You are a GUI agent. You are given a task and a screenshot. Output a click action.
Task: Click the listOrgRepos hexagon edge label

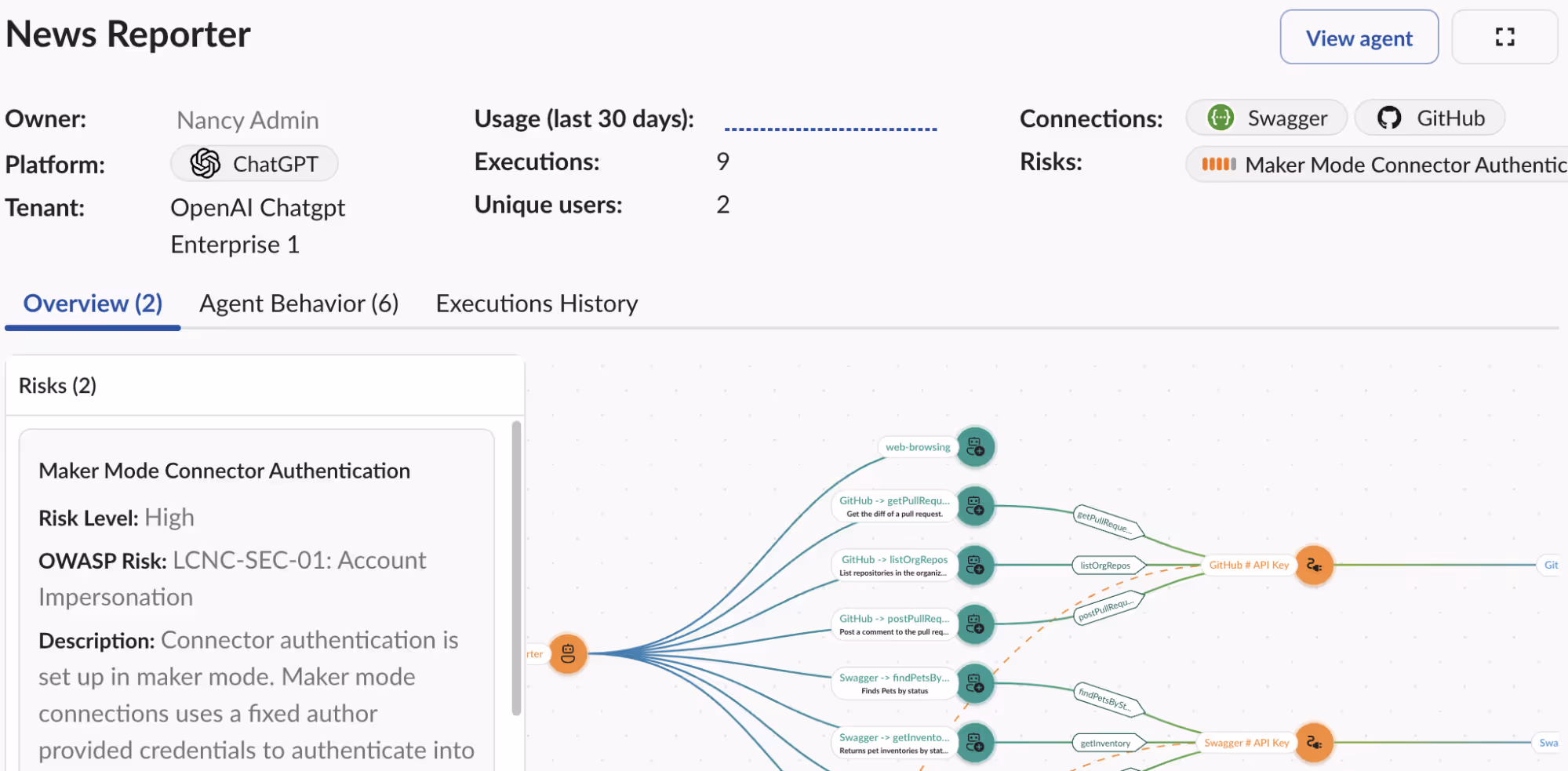pos(1107,565)
